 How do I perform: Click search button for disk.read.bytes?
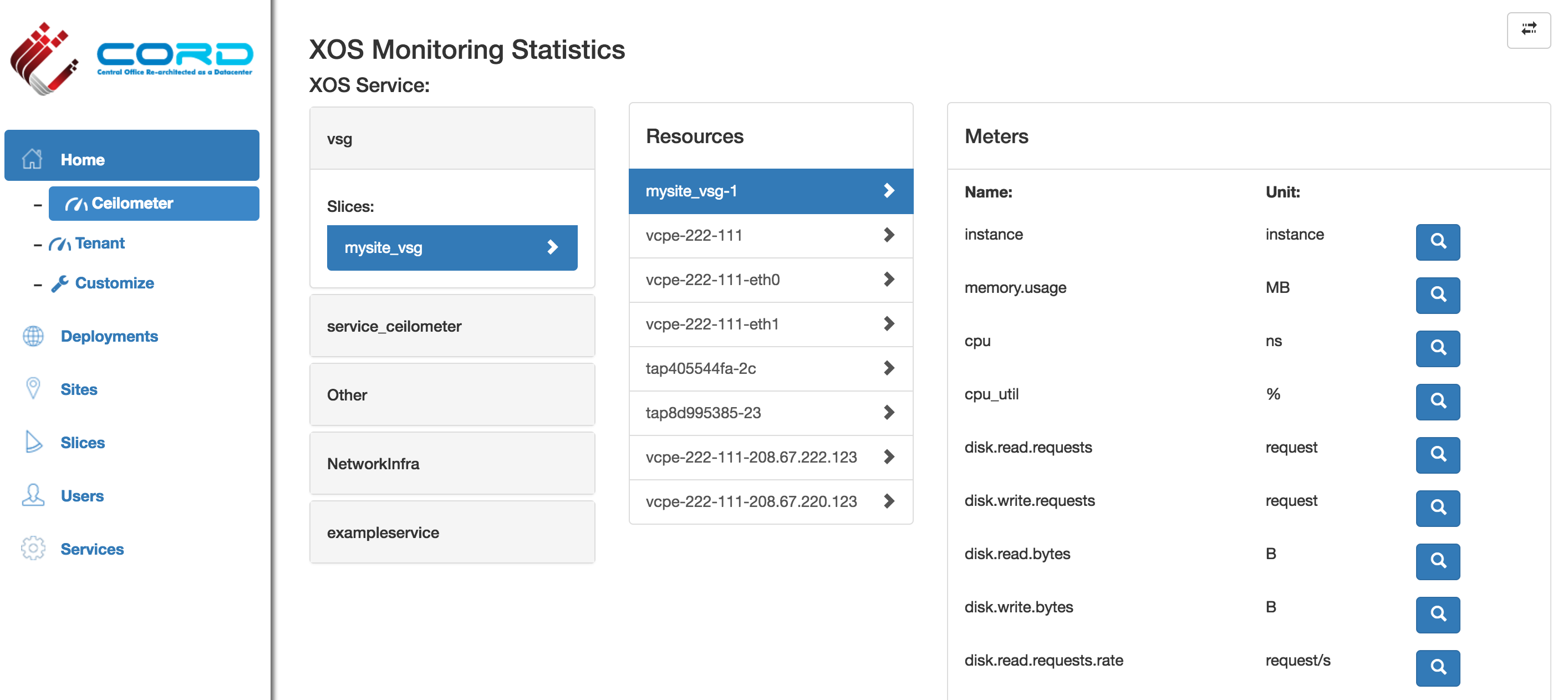coord(1437,561)
